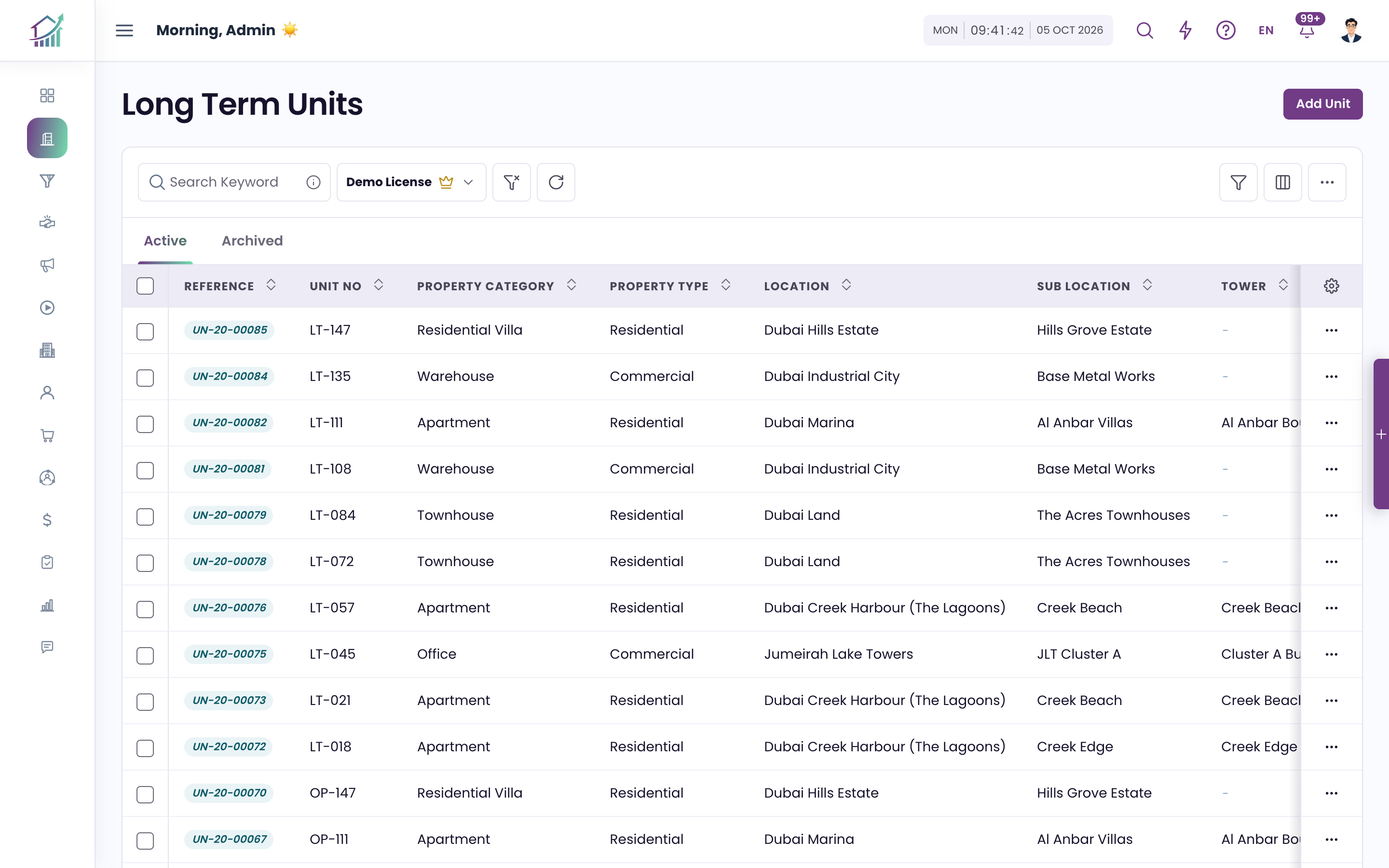Open the notifications bell with 99+ badge
This screenshot has width=1389, height=868.
tap(1307, 27)
